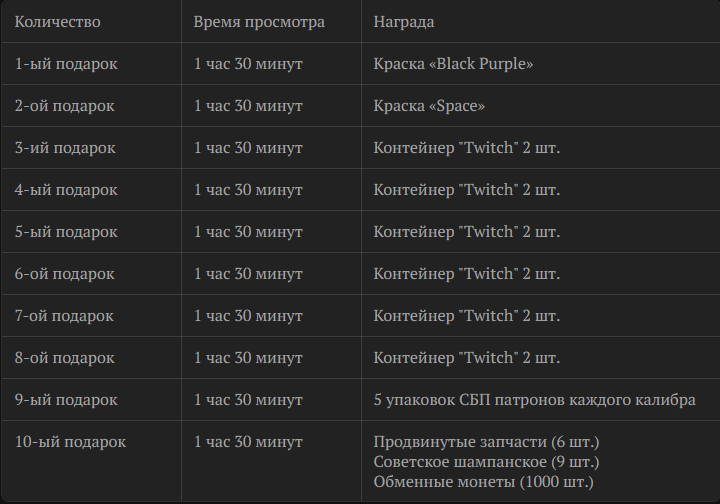
Task: Click the 6-ой подарок row label
Action: tap(65, 274)
